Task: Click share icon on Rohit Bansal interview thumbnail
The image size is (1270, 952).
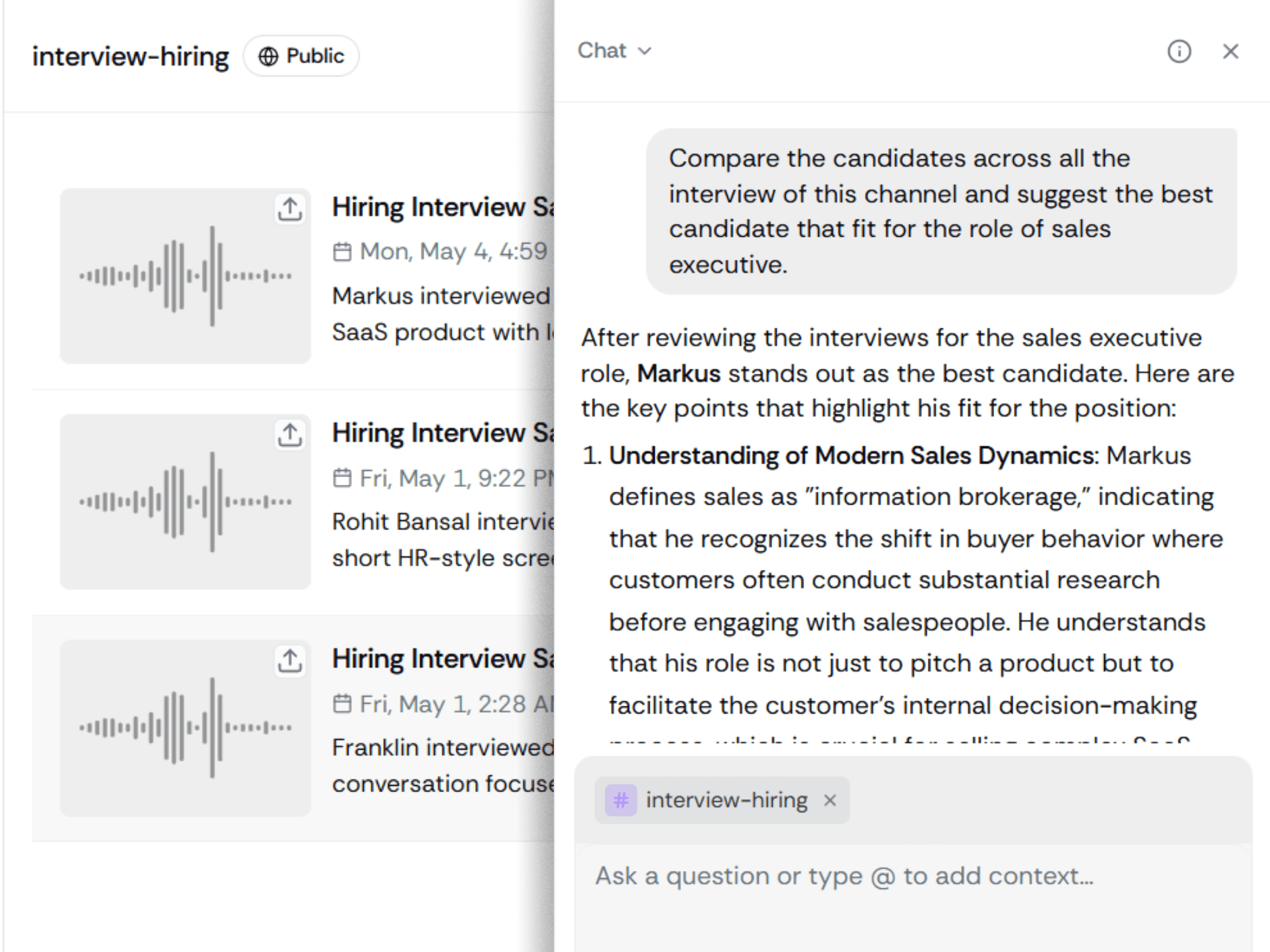Action: (289, 435)
